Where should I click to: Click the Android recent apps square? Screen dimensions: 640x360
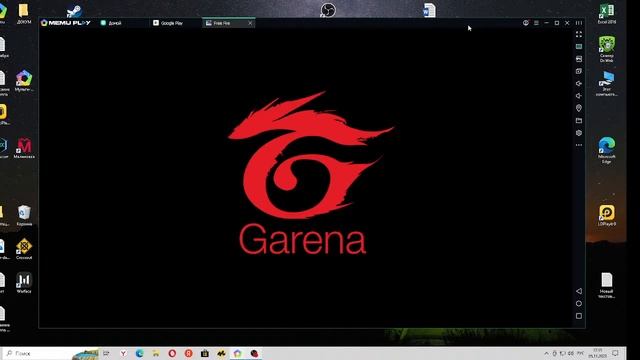(579, 316)
